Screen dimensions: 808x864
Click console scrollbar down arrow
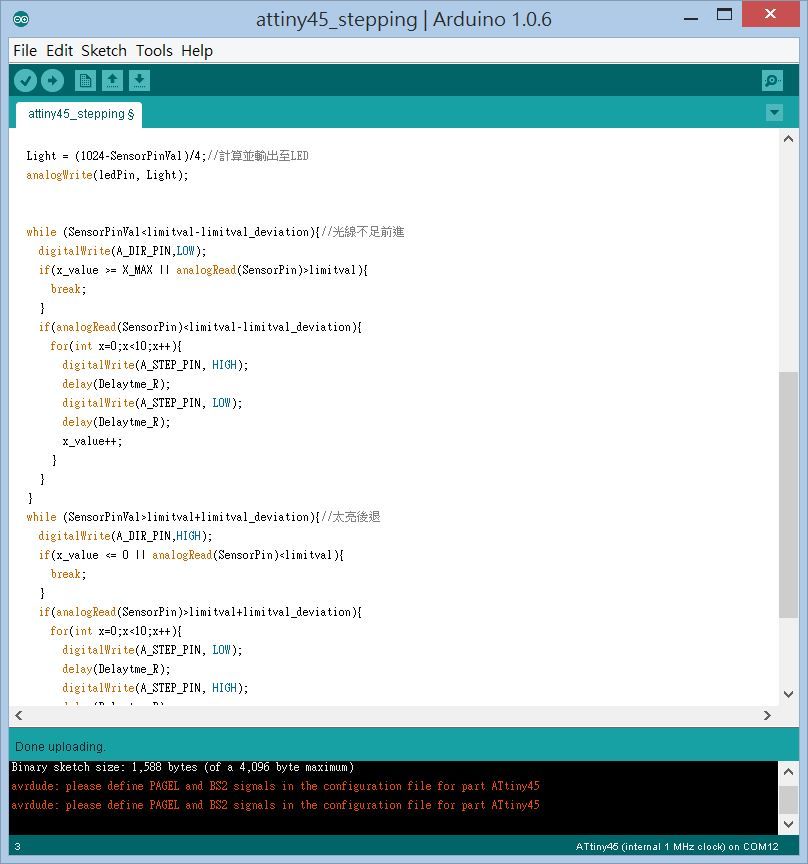coord(788,824)
